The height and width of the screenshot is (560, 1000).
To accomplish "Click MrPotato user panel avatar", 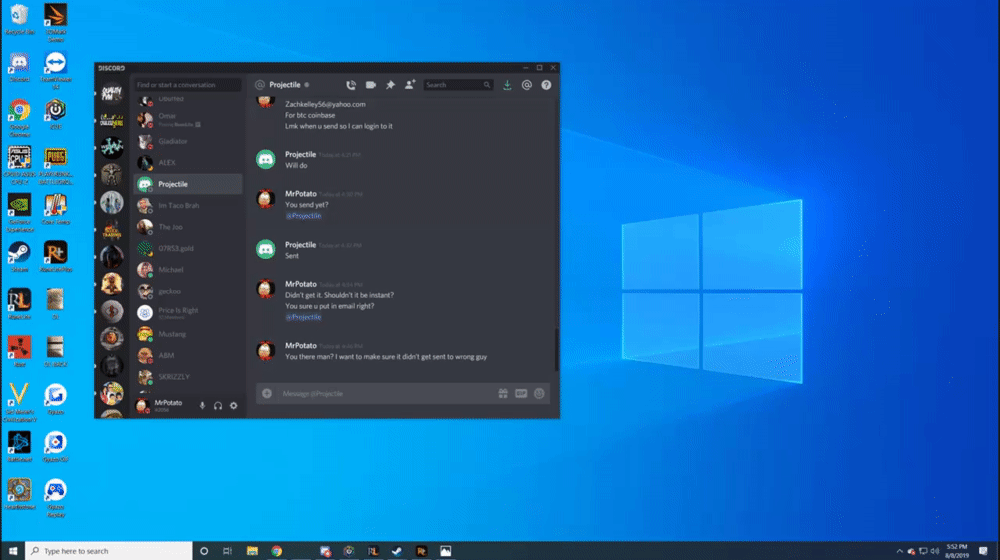I will (143, 406).
